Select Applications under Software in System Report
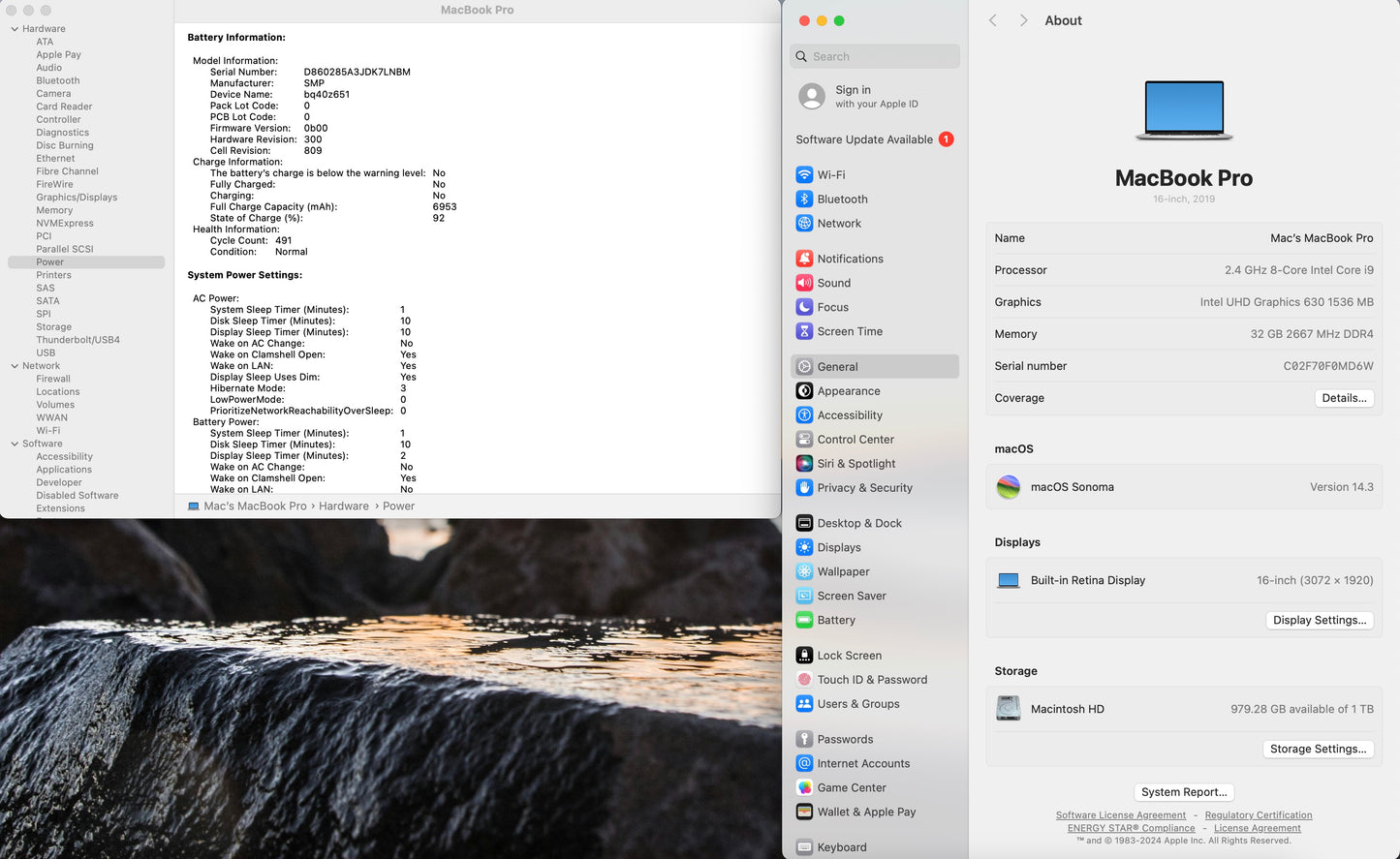Image resolution: width=1400 pixels, height=859 pixels. click(x=64, y=470)
